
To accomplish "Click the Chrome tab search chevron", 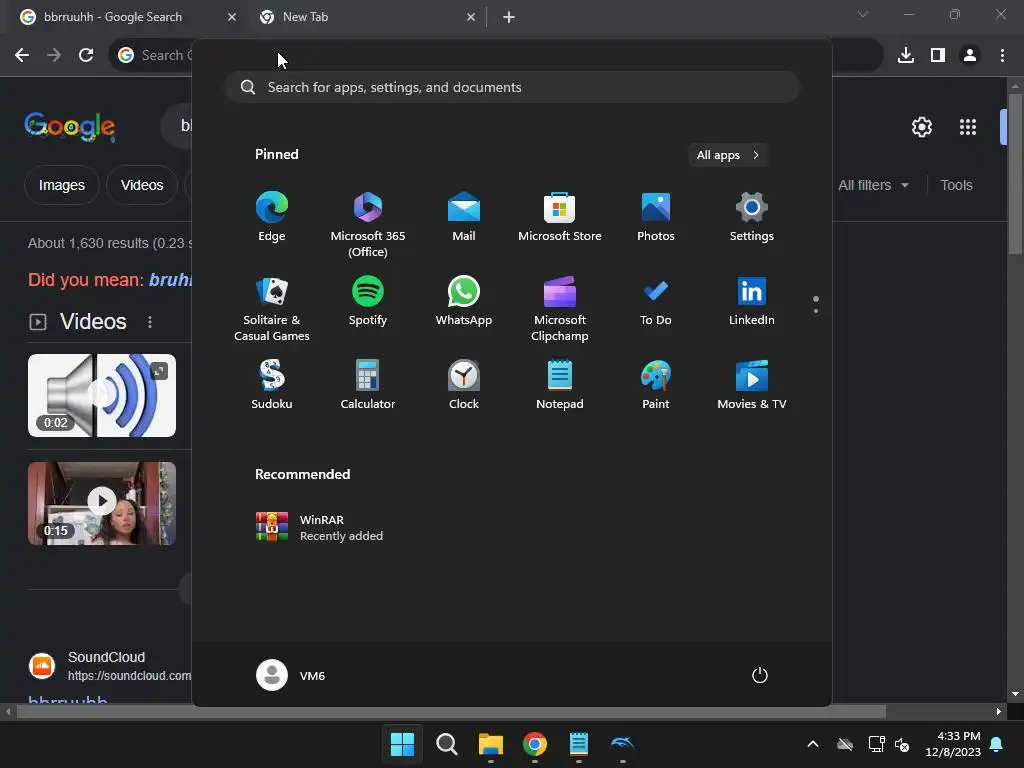I will pos(863,14).
